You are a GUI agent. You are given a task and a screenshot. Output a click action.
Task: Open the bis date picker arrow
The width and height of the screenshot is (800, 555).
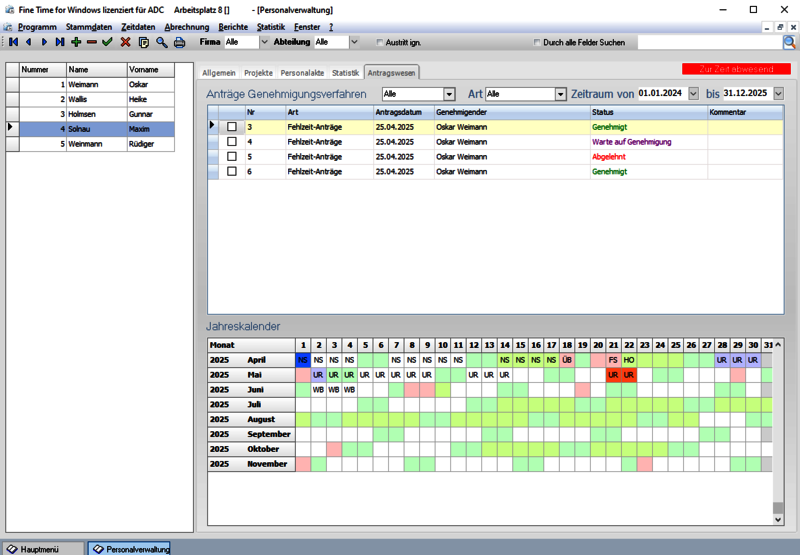click(x=779, y=93)
